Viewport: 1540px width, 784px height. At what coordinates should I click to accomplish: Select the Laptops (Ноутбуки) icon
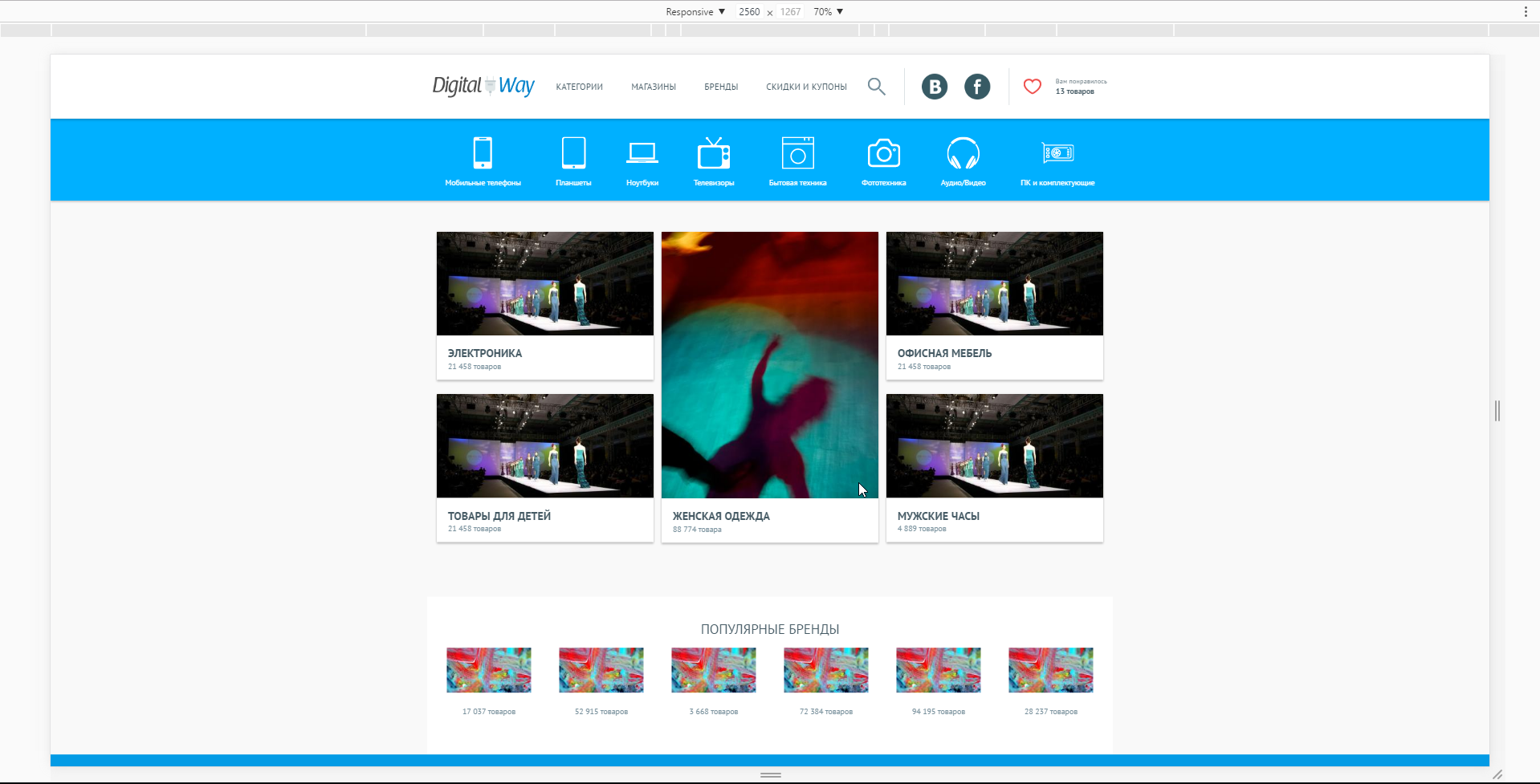pos(642,152)
